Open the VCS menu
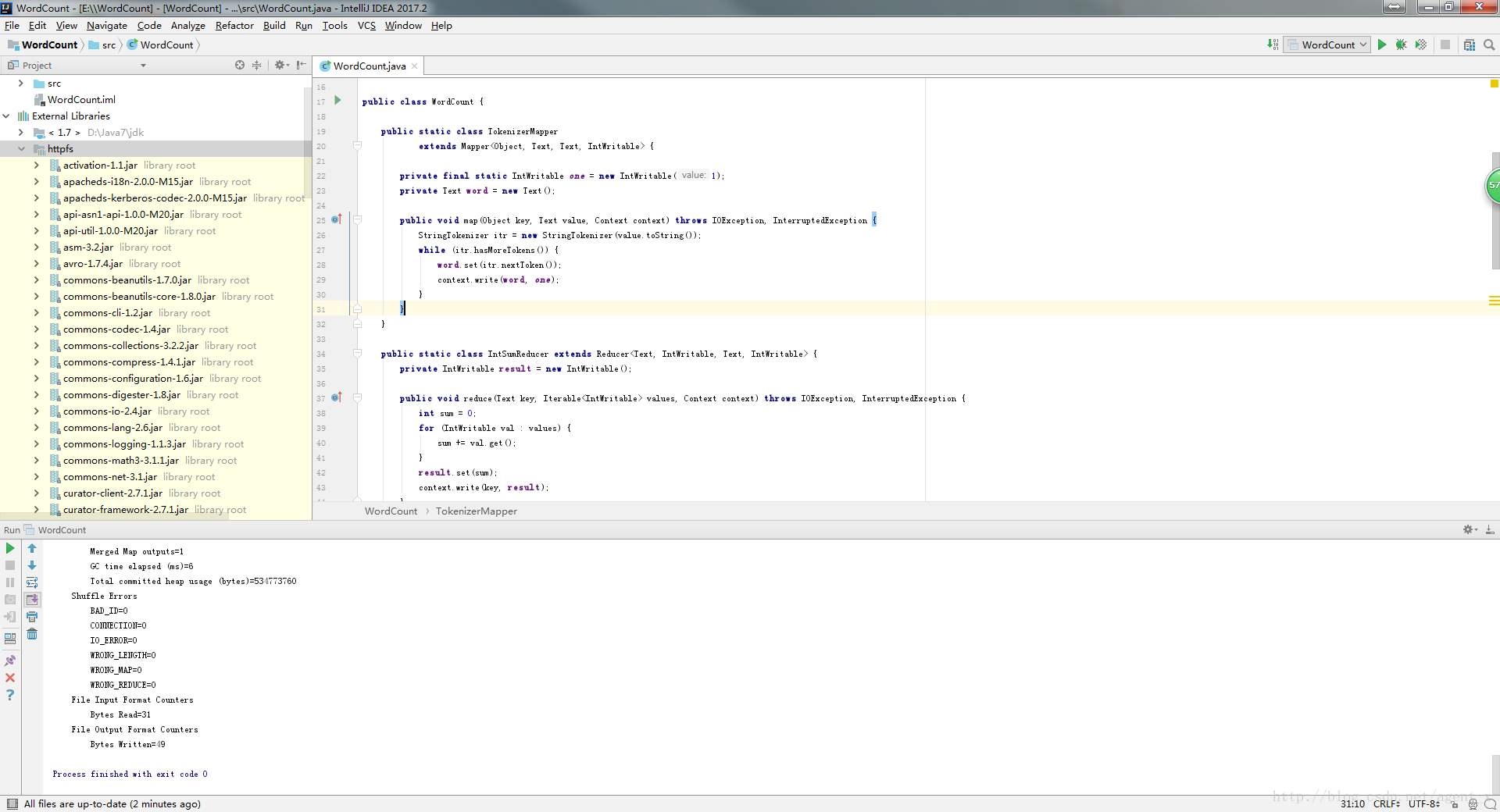1500x812 pixels. pos(366,25)
